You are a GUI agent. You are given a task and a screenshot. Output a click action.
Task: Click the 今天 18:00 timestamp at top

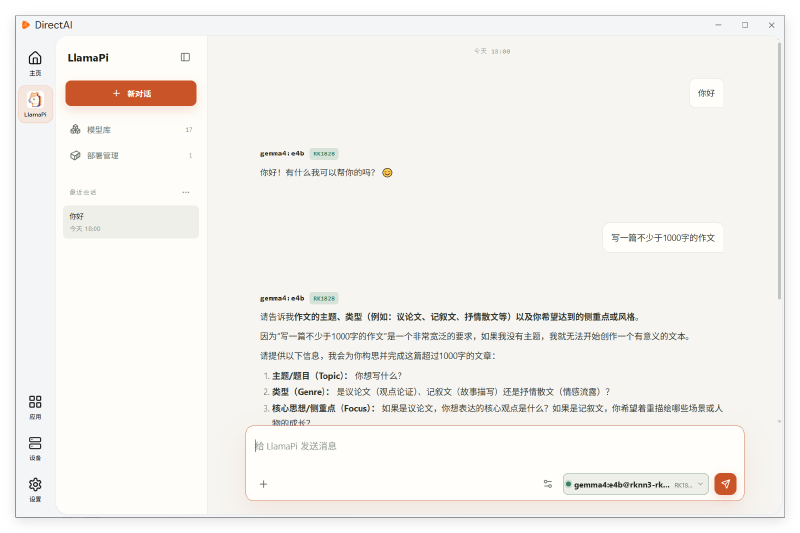(492, 52)
